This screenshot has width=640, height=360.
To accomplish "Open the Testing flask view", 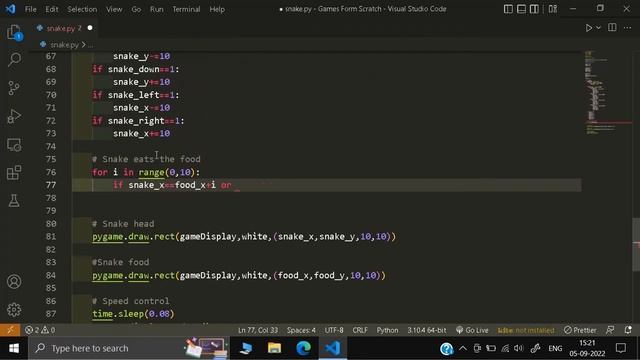I will click(x=14, y=201).
